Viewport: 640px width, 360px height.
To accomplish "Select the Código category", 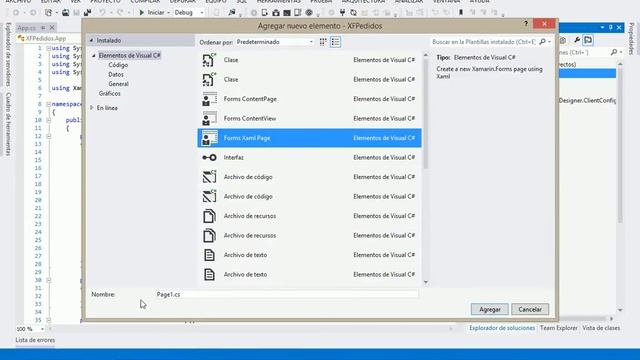I will tap(118, 65).
